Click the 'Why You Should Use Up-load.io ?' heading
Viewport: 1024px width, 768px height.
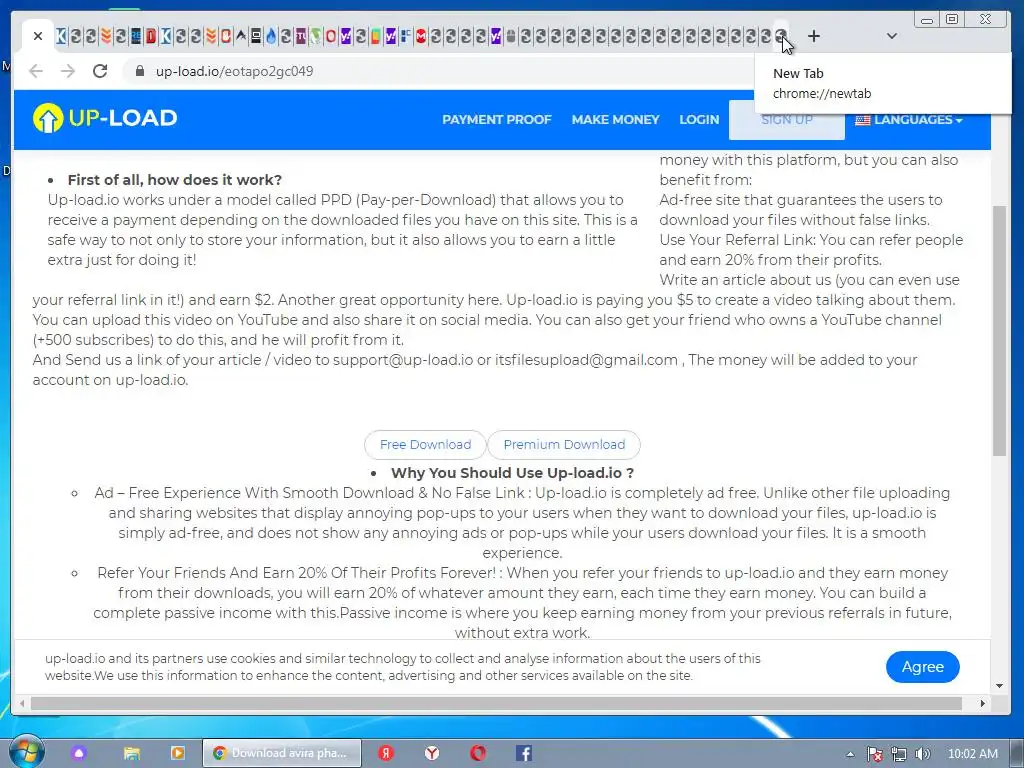[x=512, y=473]
